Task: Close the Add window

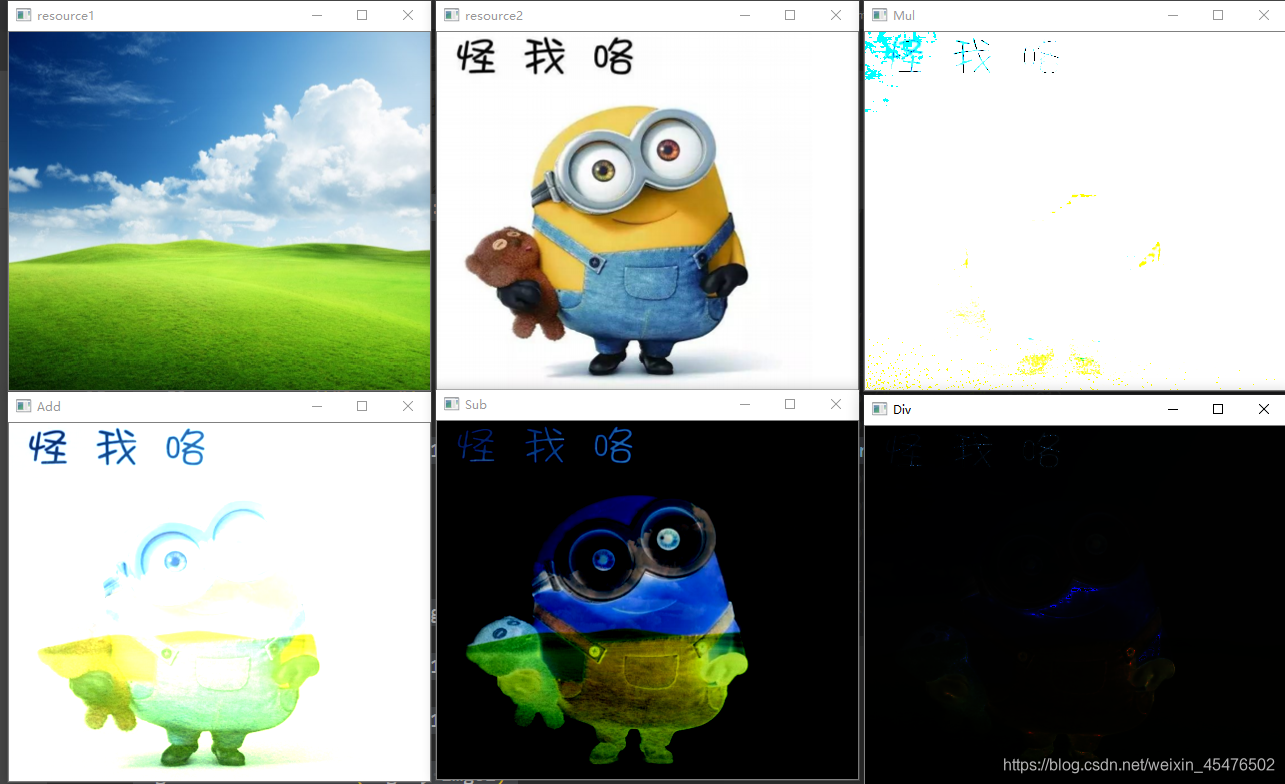Action: pos(408,406)
